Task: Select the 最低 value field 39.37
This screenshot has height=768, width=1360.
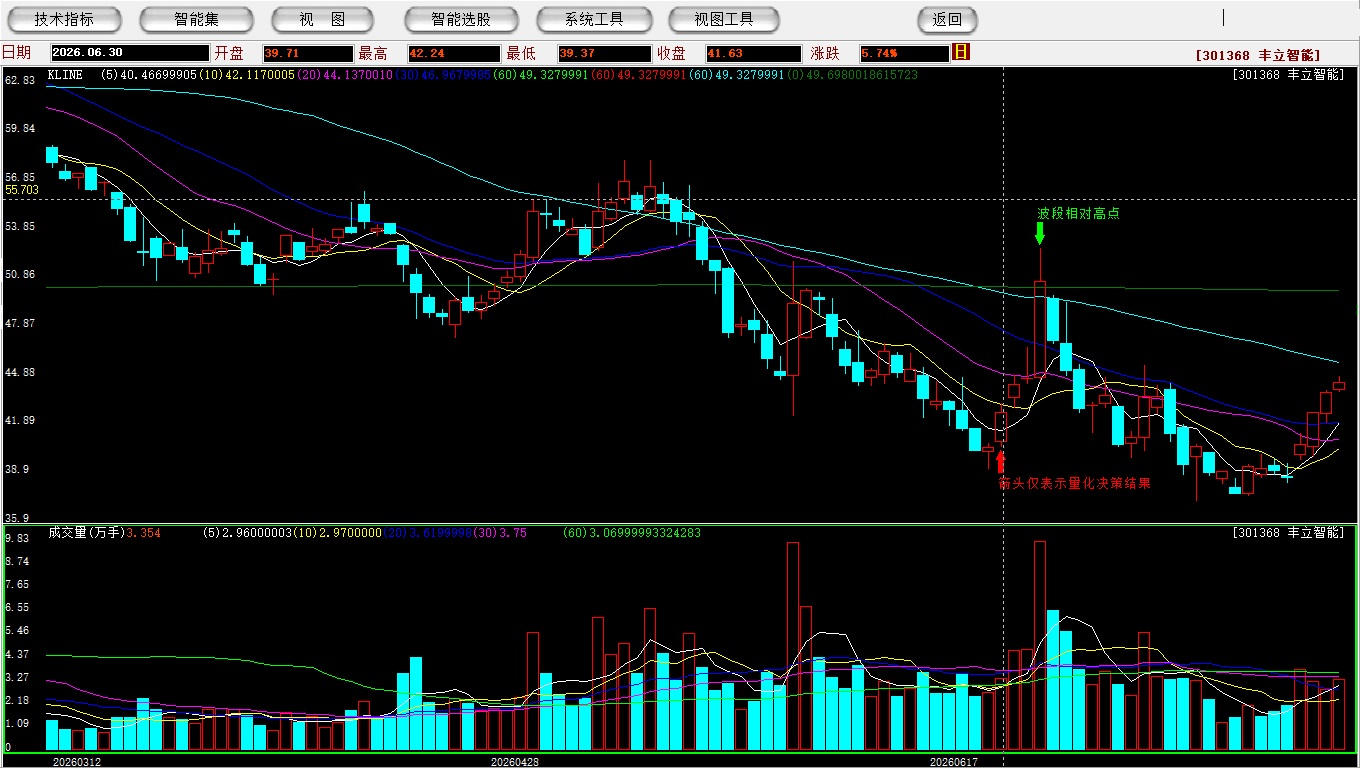Action: point(605,53)
